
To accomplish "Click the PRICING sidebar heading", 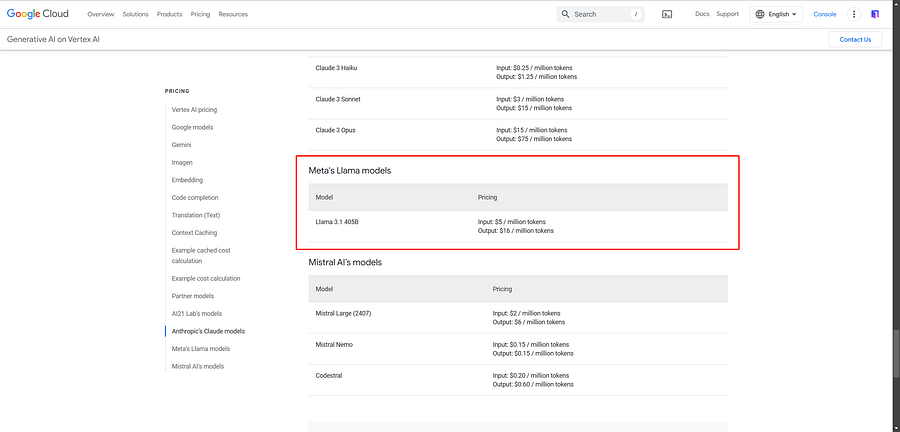I will (177, 91).
